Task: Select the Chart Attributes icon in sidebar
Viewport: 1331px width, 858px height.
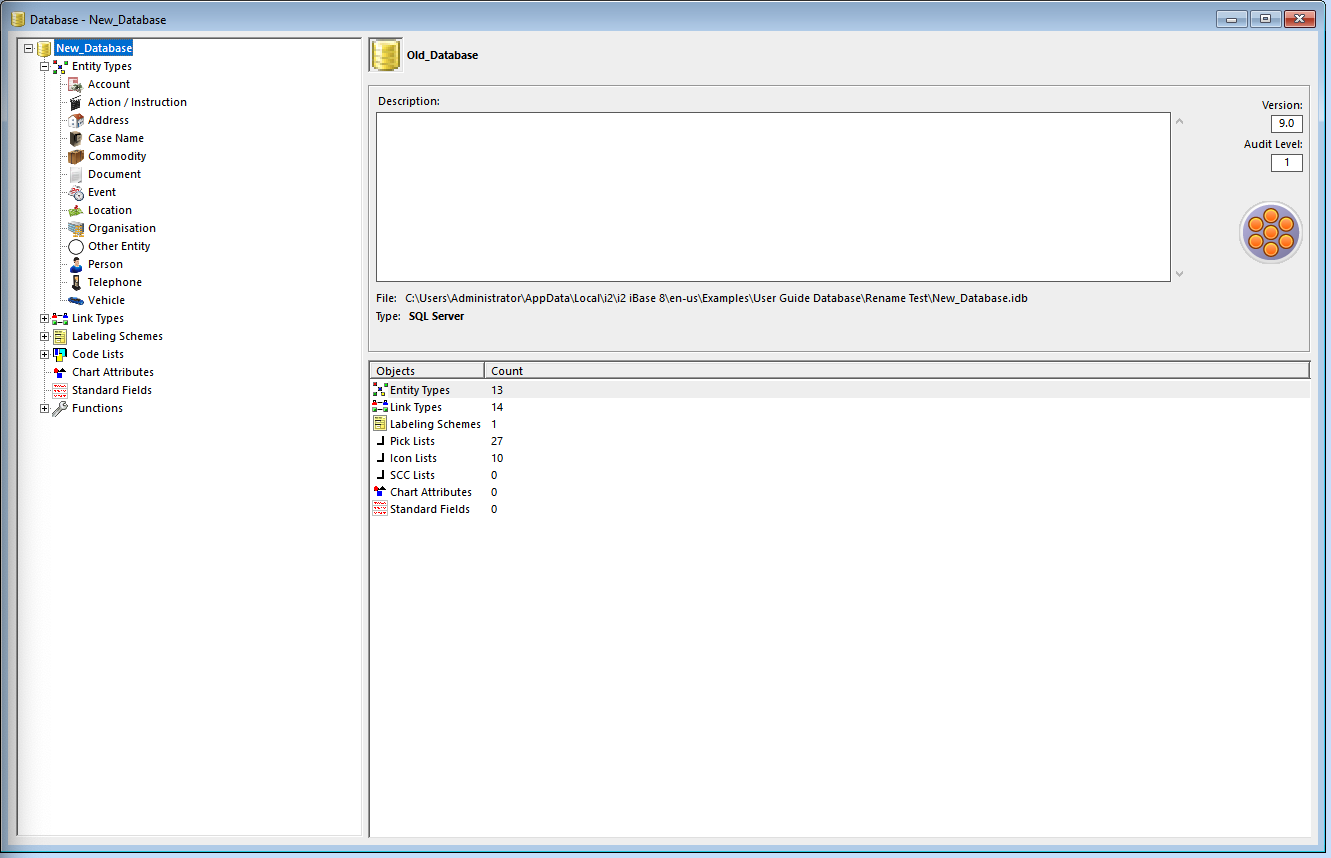Action: pyautogui.click(x=59, y=372)
